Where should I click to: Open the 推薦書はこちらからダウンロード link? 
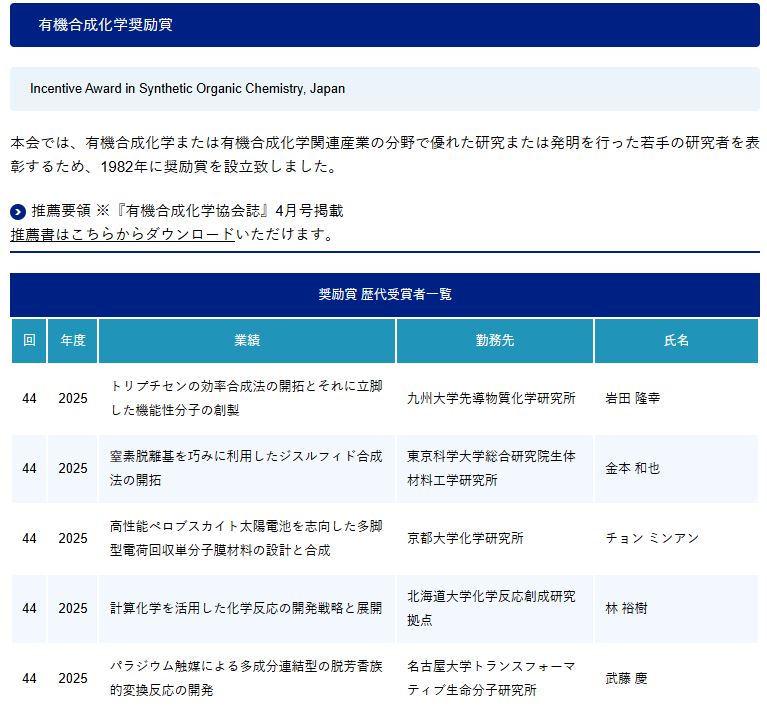pyautogui.click(x=123, y=235)
